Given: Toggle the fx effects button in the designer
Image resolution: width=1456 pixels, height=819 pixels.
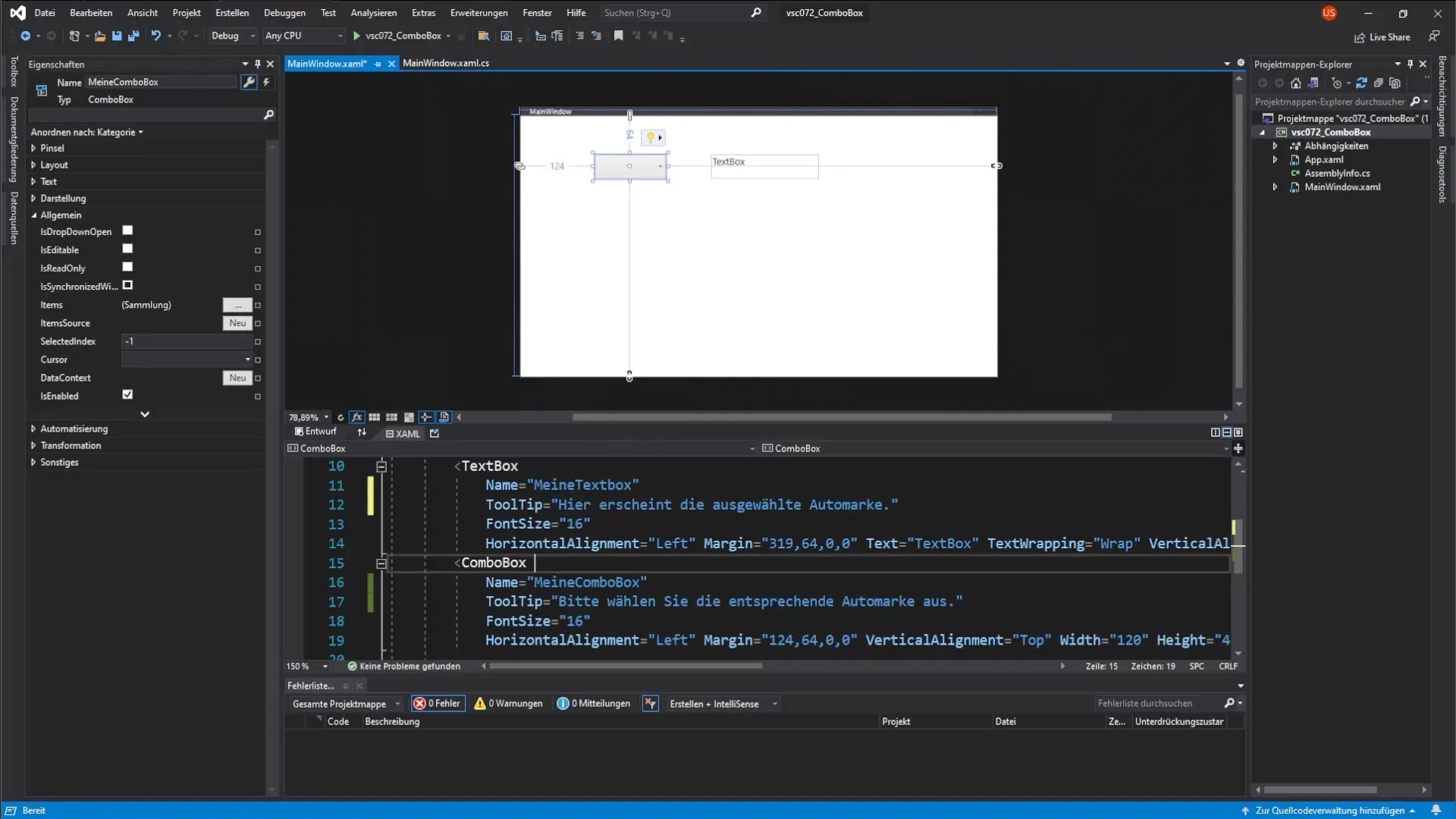Looking at the screenshot, I should [356, 417].
